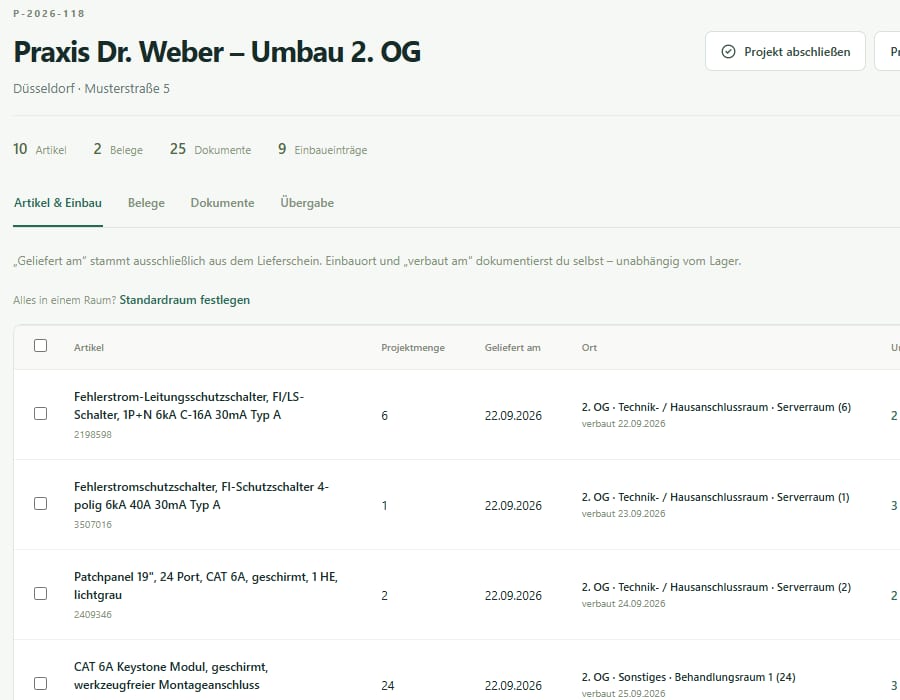The width and height of the screenshot is (900, 700).
Task: Tick the Patchpanel 19" row checkbox
Action: click(40, 594)
